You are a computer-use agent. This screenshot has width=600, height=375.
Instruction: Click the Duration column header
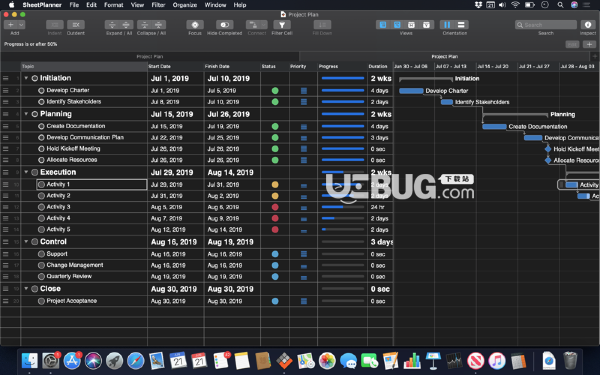pyautogui.click(x=380, y=66)
